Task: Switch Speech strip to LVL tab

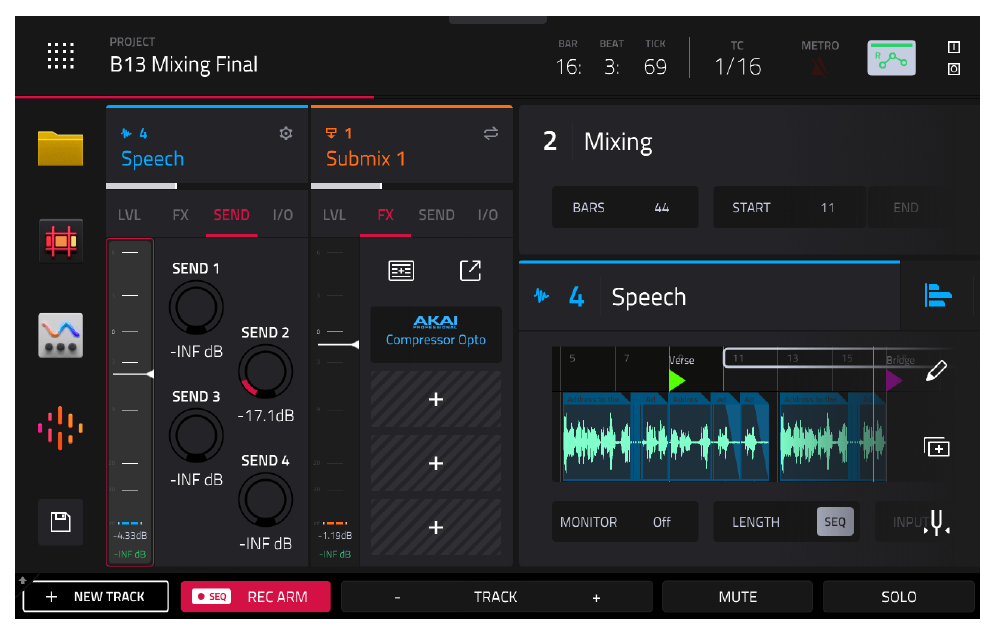Action: click(x=129, y=215)
